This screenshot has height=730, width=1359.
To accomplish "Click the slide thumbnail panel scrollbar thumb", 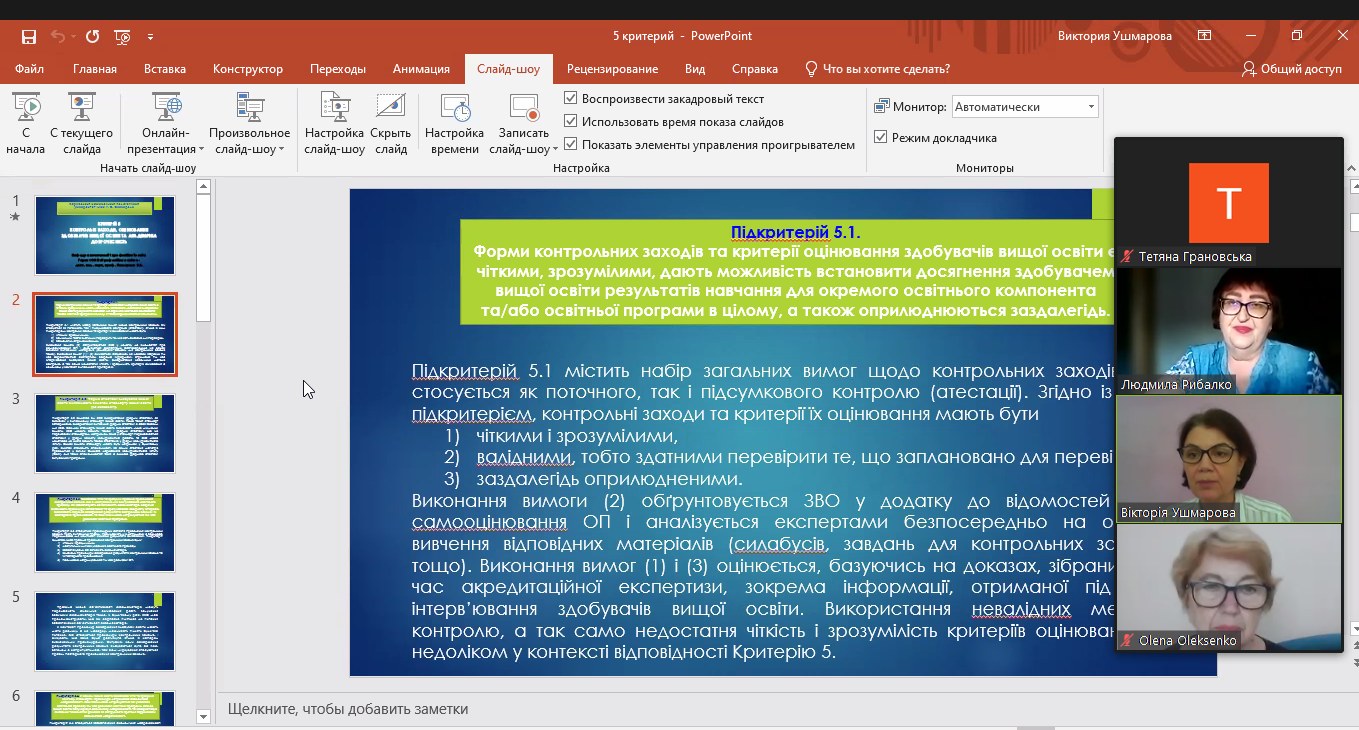I will point(204,258).
